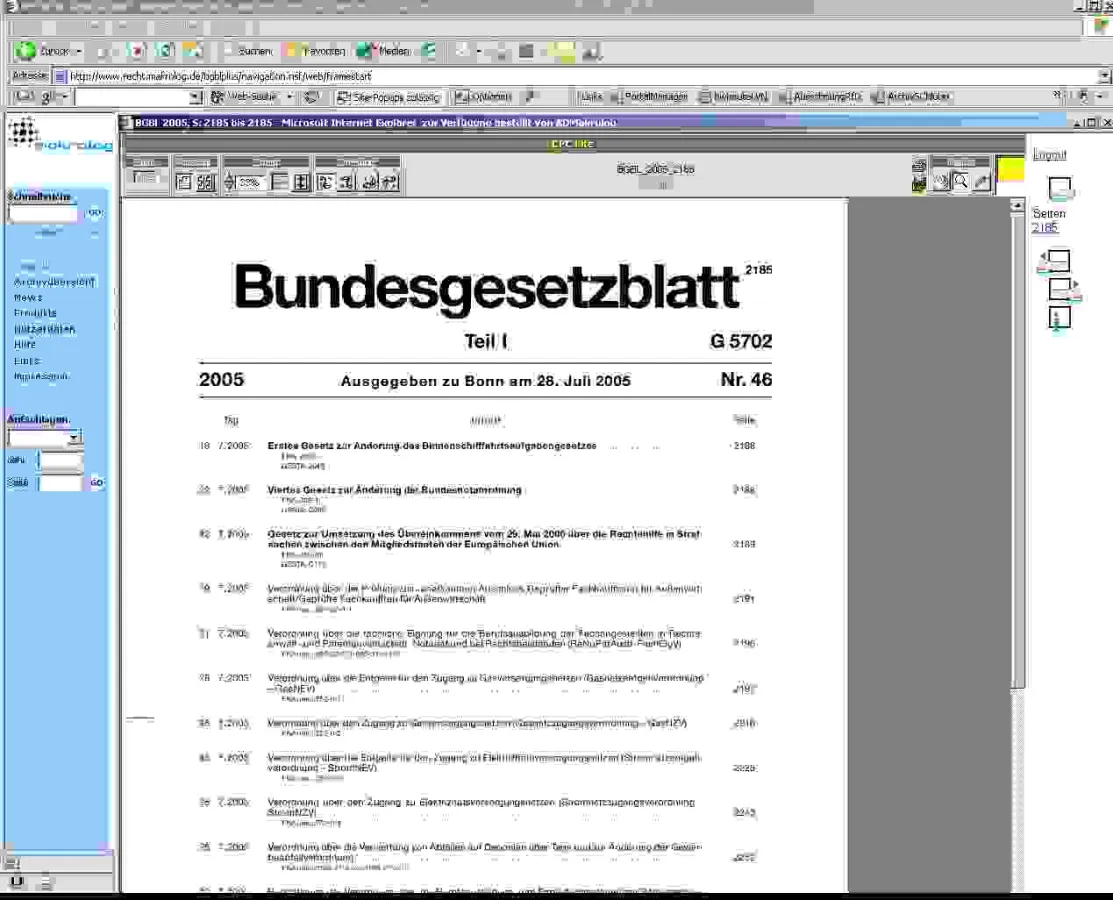Activate the magnifier tool near the yellow swatch
Screen dimensions: 1113x900
pyautogui.click(x=961, y=182)
